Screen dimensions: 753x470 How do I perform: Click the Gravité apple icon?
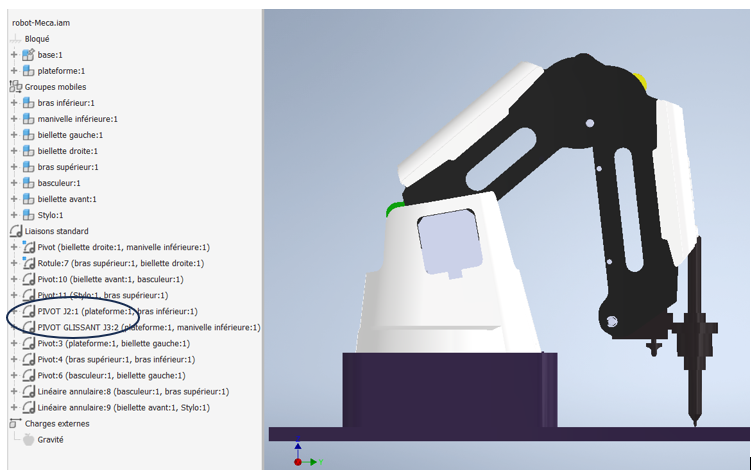pos(28,439)
